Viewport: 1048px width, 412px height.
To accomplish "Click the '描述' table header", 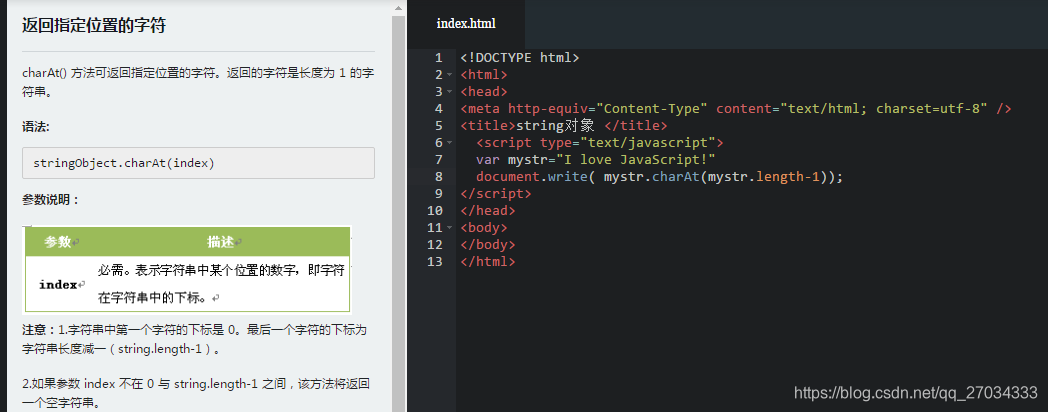I will point(223,242).
